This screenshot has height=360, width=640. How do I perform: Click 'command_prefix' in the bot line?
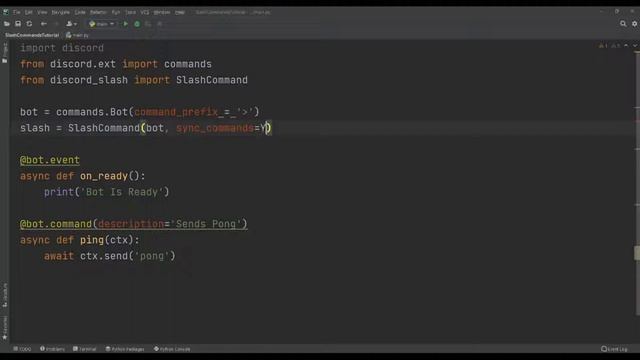tap(176, 112)
